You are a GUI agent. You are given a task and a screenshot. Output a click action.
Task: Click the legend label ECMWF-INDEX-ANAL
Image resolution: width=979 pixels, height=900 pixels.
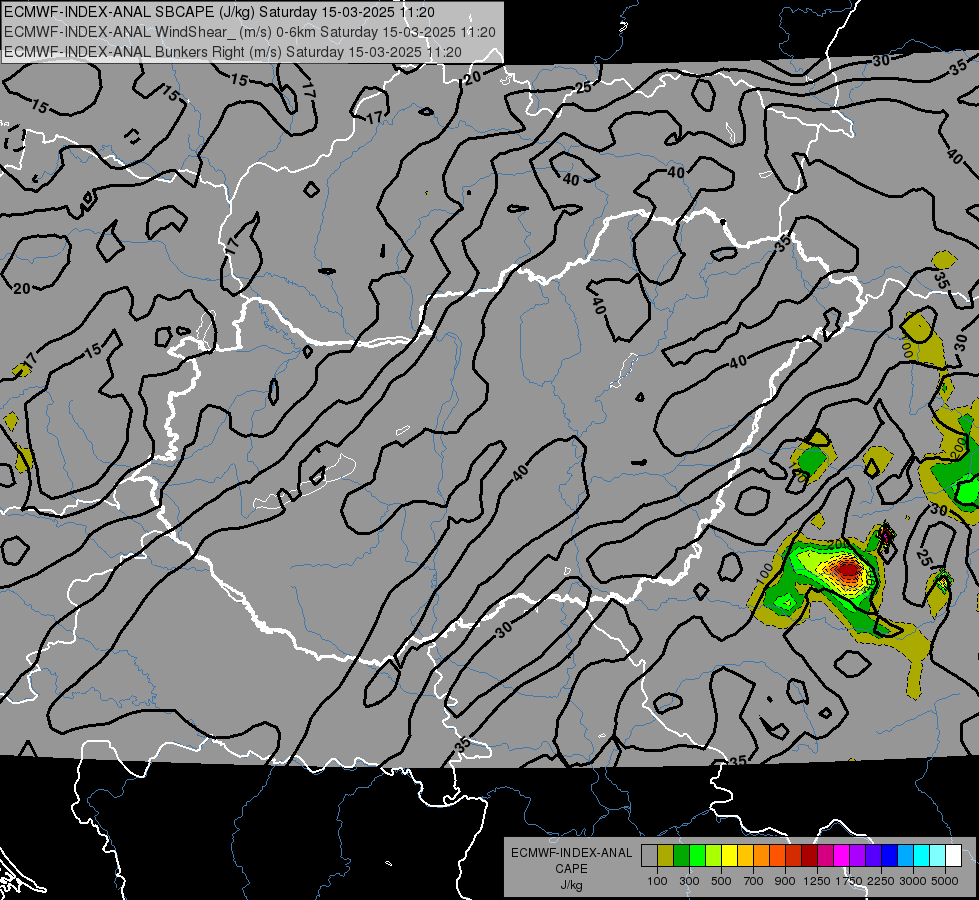click(571, 853)
